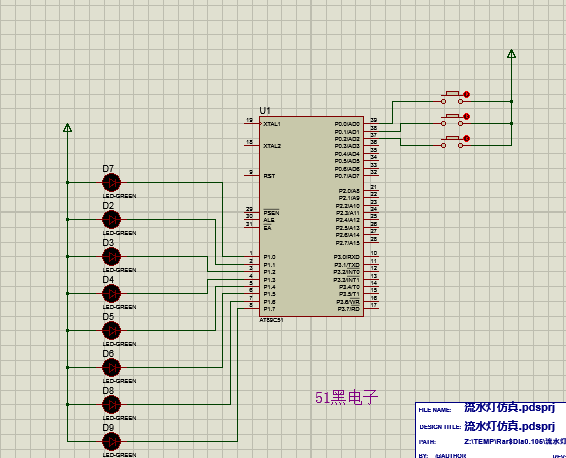The image size is (566, 458).
Task: Click the P0.7/AD7 pin label
Action: [x=347, y=176]
